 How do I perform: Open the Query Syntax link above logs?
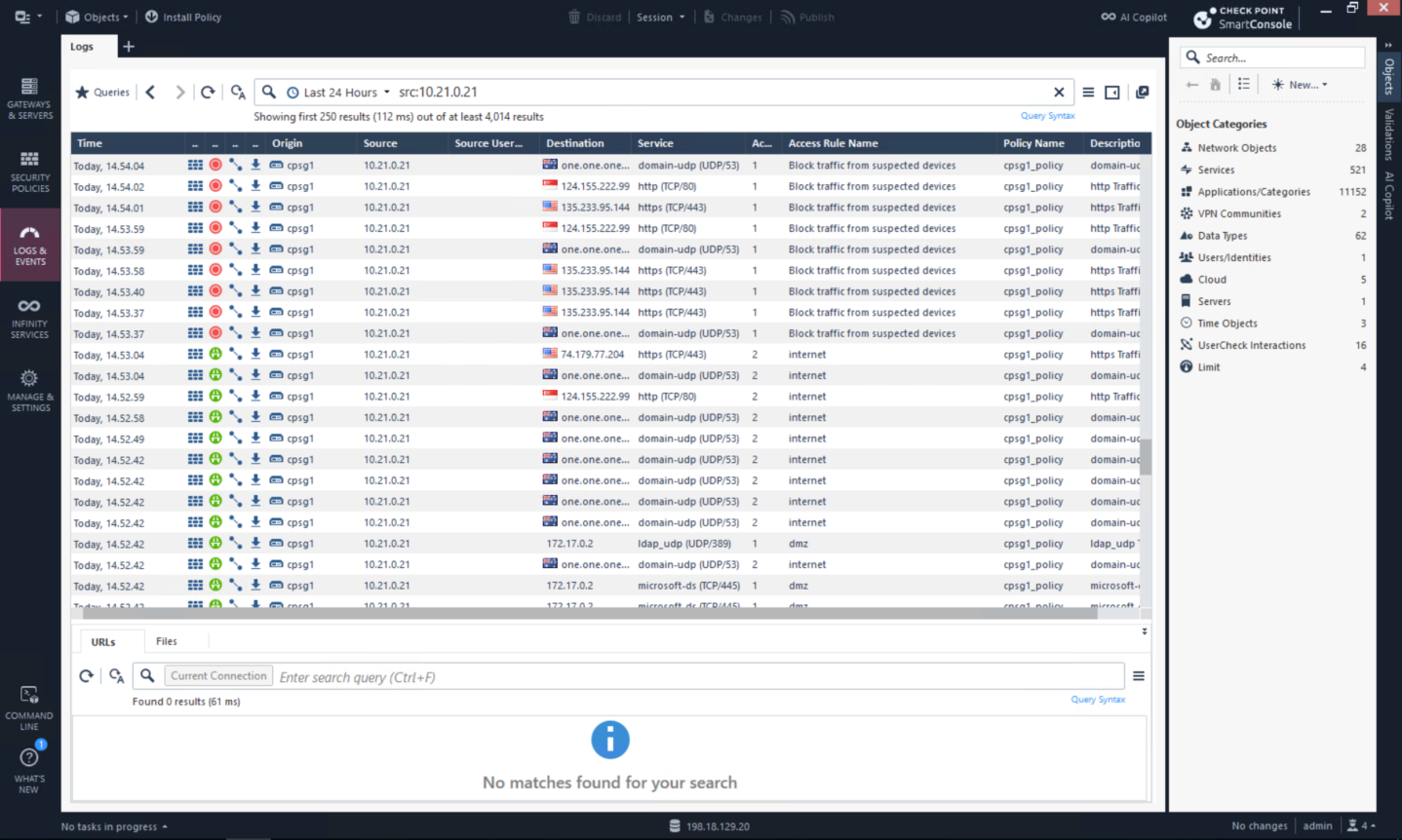pos(1047,116)
